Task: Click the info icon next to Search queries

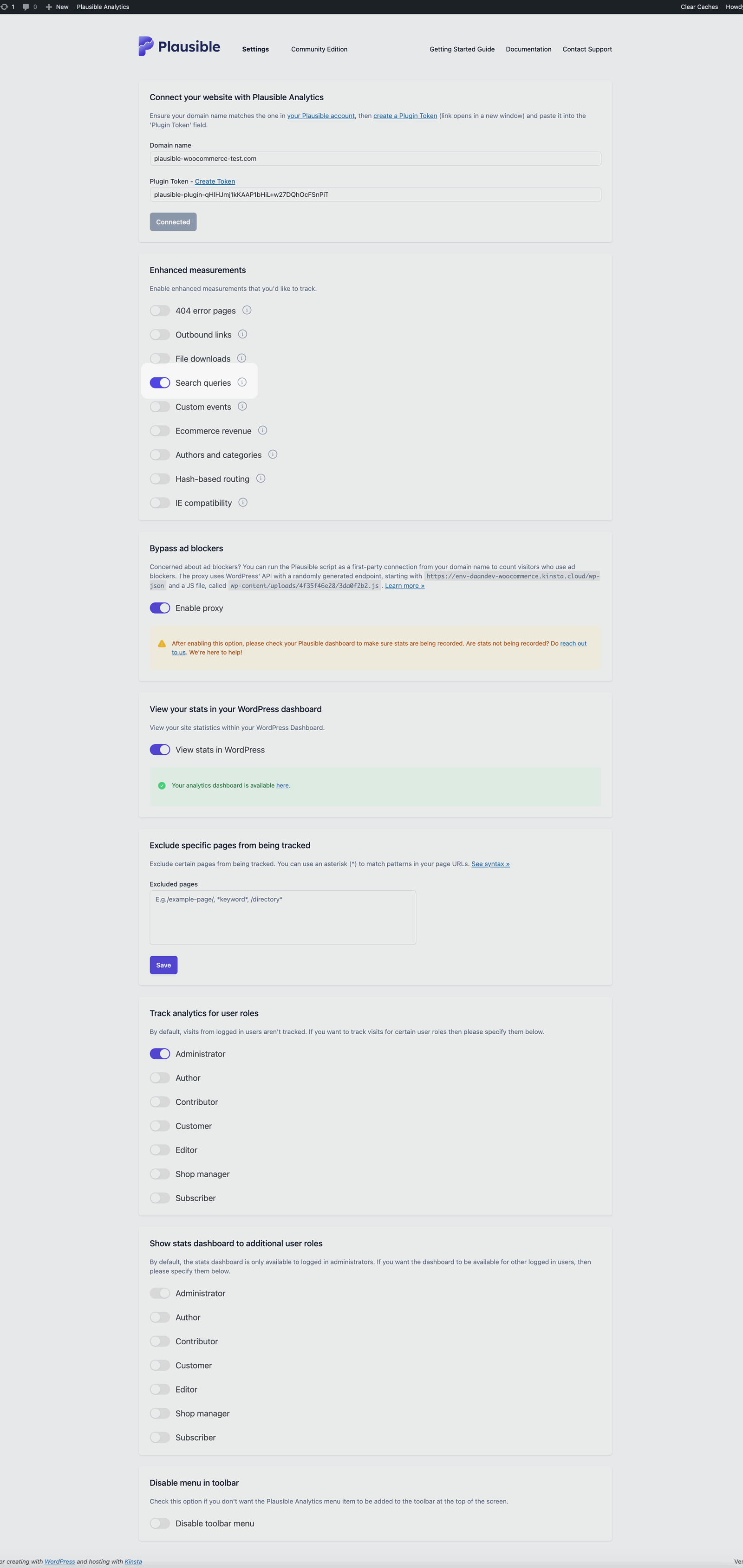Action: (x=242, y=382)
